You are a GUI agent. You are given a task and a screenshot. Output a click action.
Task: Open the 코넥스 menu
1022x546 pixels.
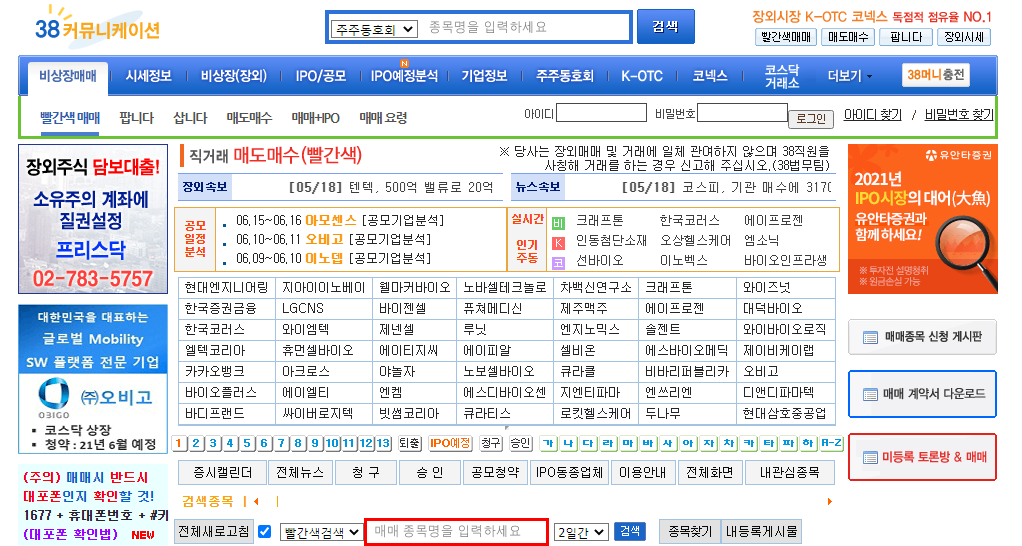point(710,76)
